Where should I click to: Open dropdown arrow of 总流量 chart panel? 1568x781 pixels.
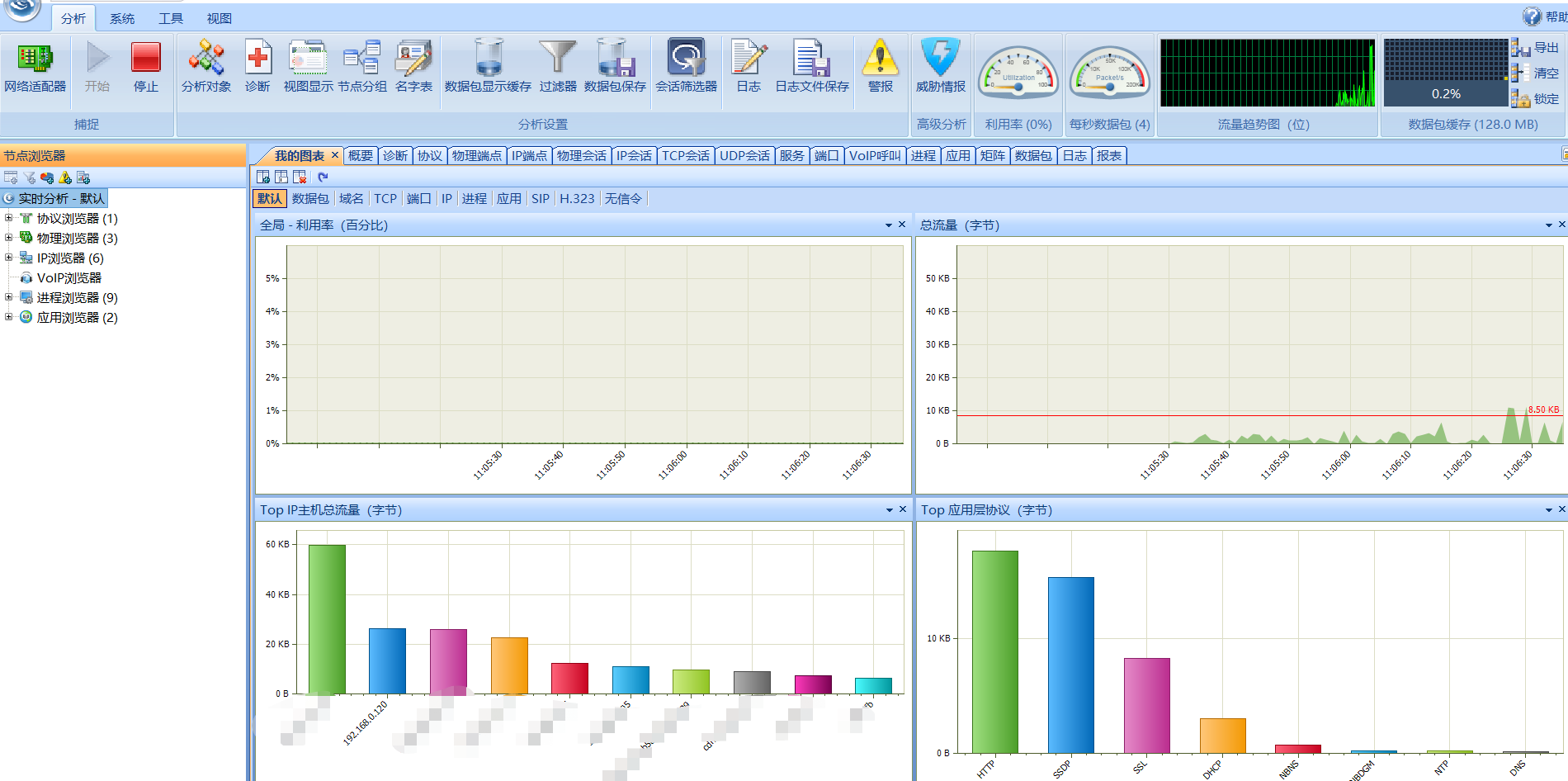coord(1549,225)
